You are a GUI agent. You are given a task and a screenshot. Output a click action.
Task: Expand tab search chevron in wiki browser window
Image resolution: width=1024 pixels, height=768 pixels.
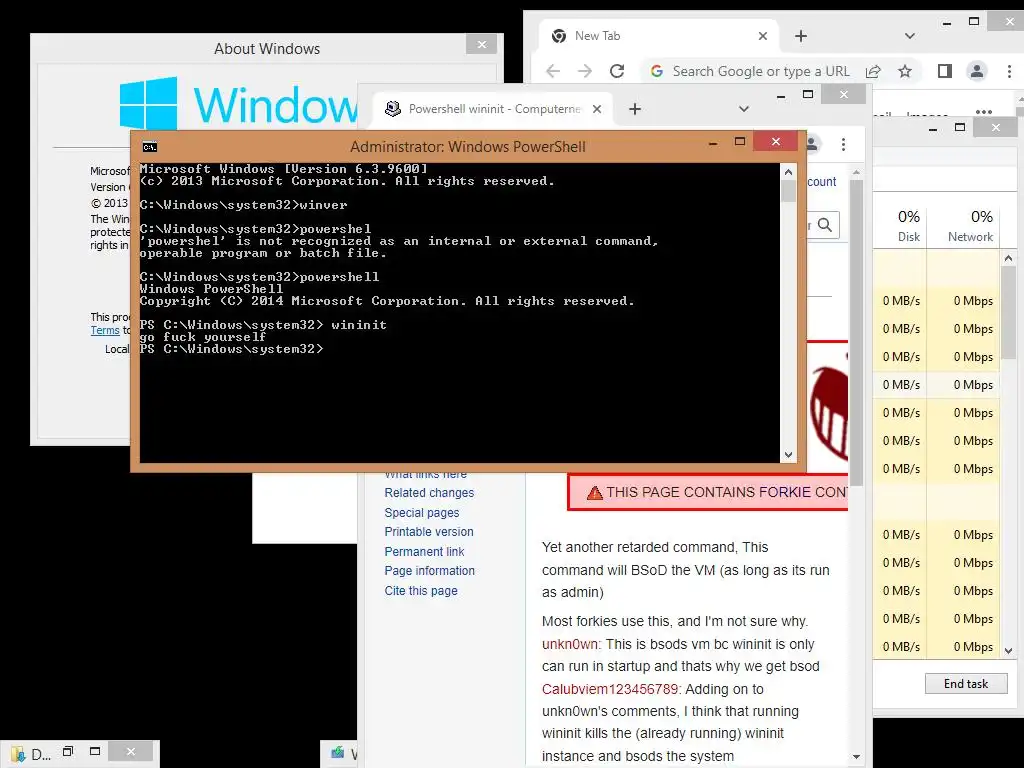[x=743, y=109]
